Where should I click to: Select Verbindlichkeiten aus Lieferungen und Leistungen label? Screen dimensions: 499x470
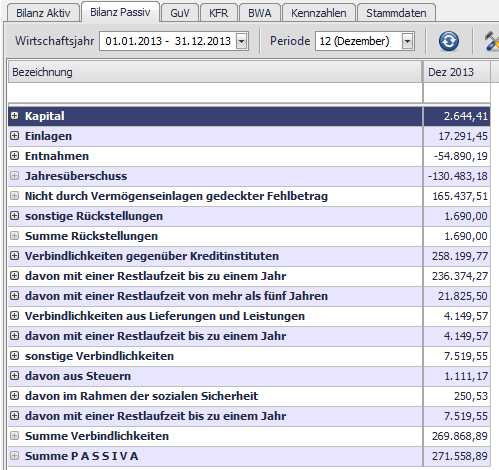[x=165, y=316]
